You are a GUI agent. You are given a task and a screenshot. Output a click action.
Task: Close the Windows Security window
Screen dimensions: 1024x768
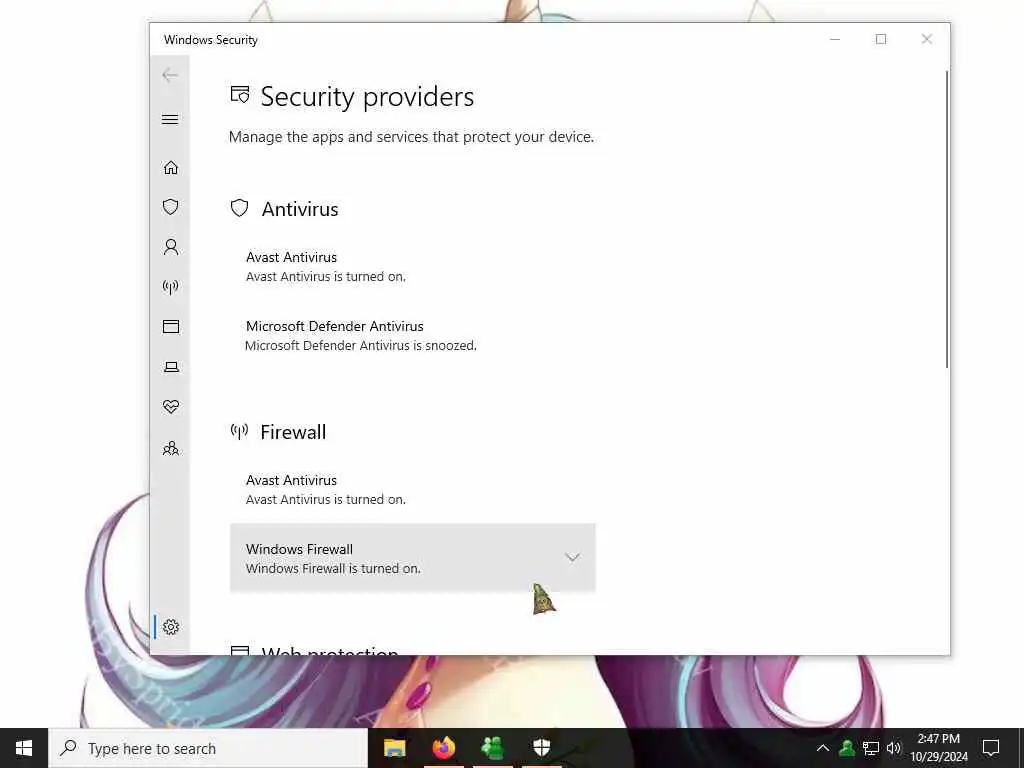pyautogui.click(x=927, y=39)
